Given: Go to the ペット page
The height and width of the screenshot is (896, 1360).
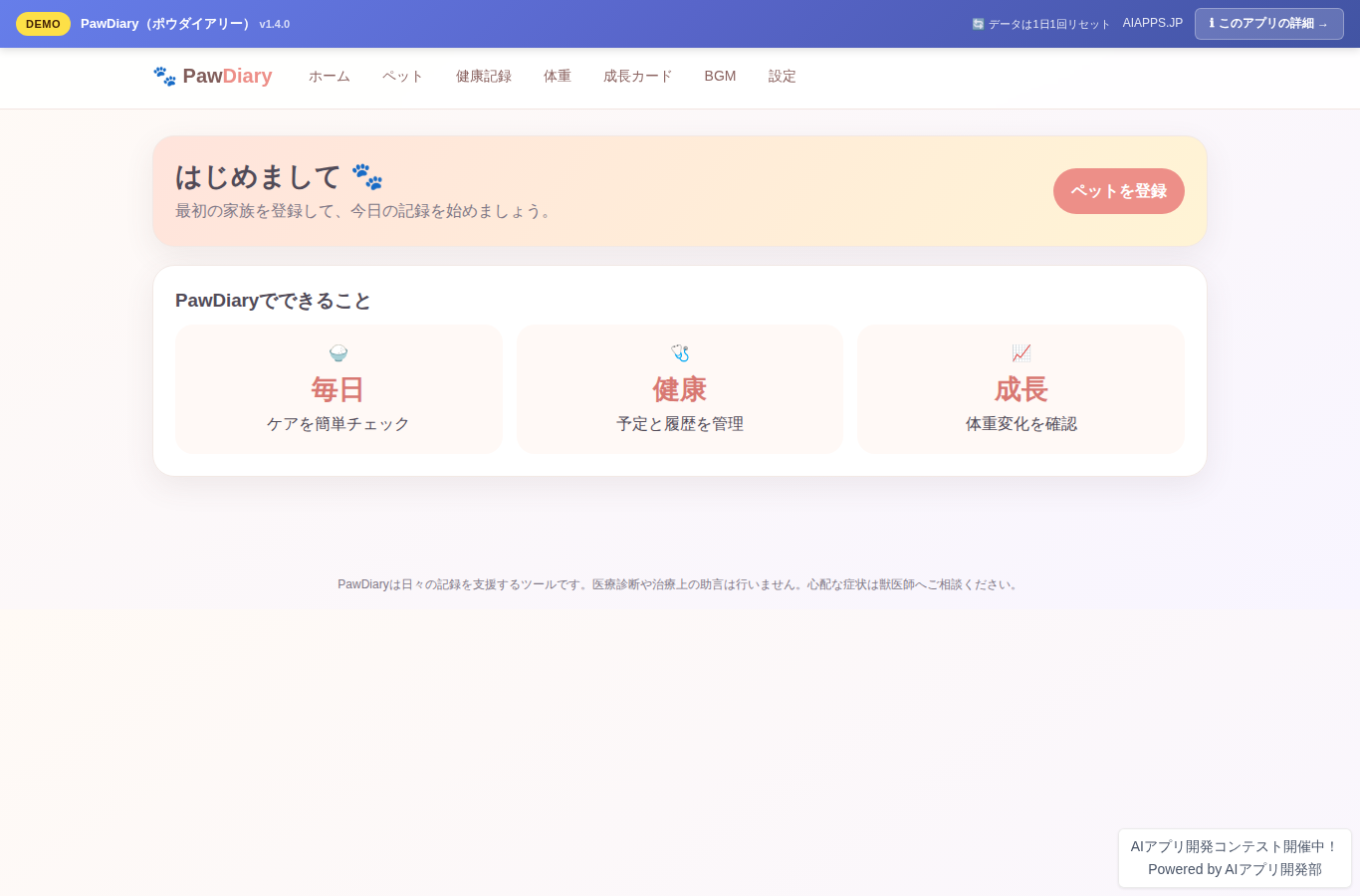Looking at the screenshot, I should (x=403, y=77).
